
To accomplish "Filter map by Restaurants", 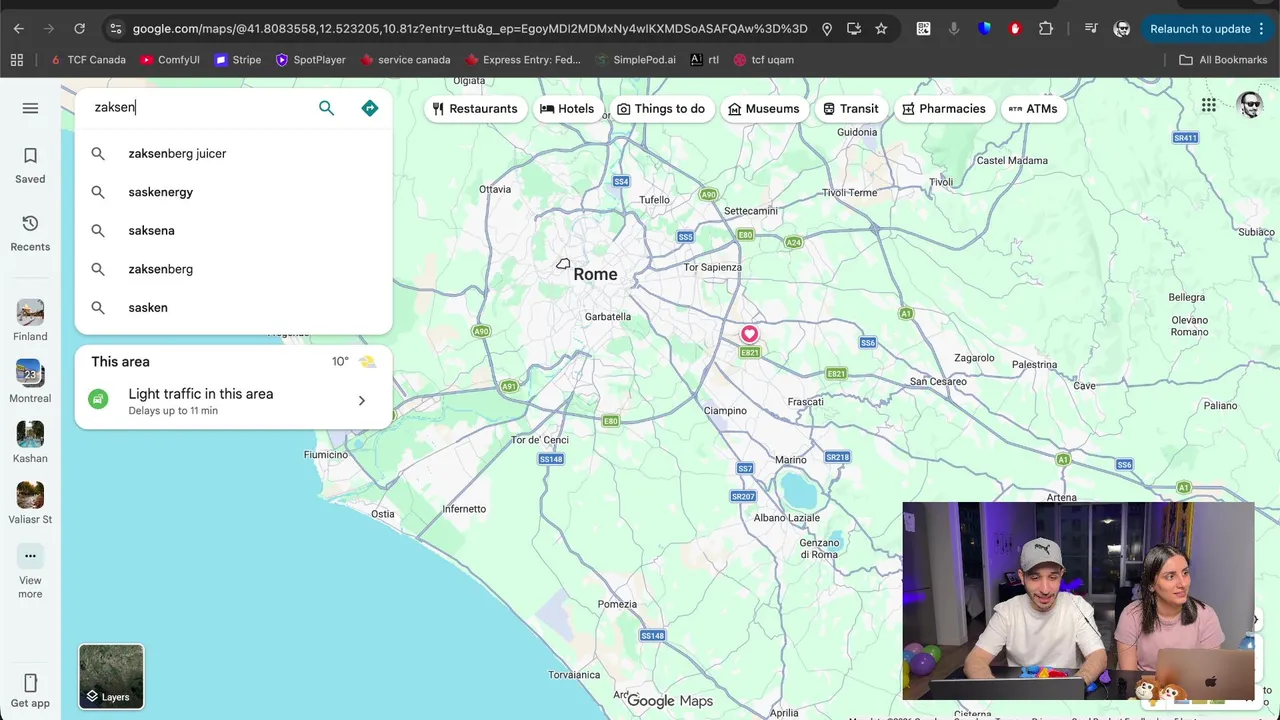I will pyautogui.click(x=474, y=109).
